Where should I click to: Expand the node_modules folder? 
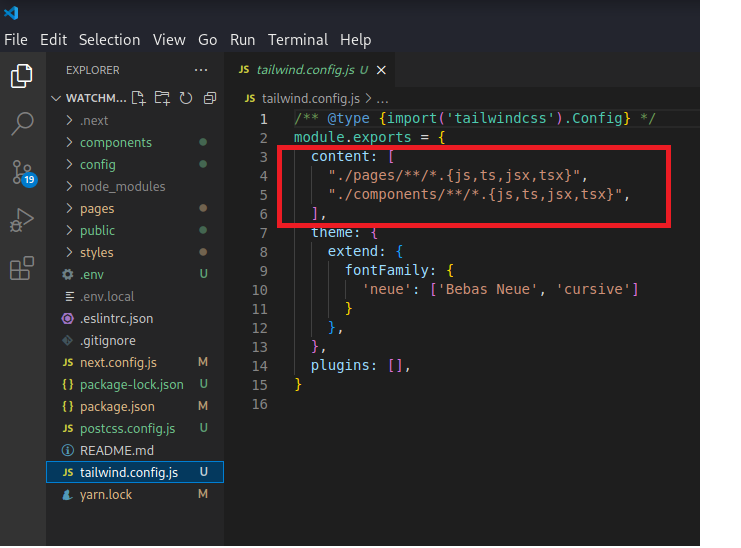(x=70, y=186)
